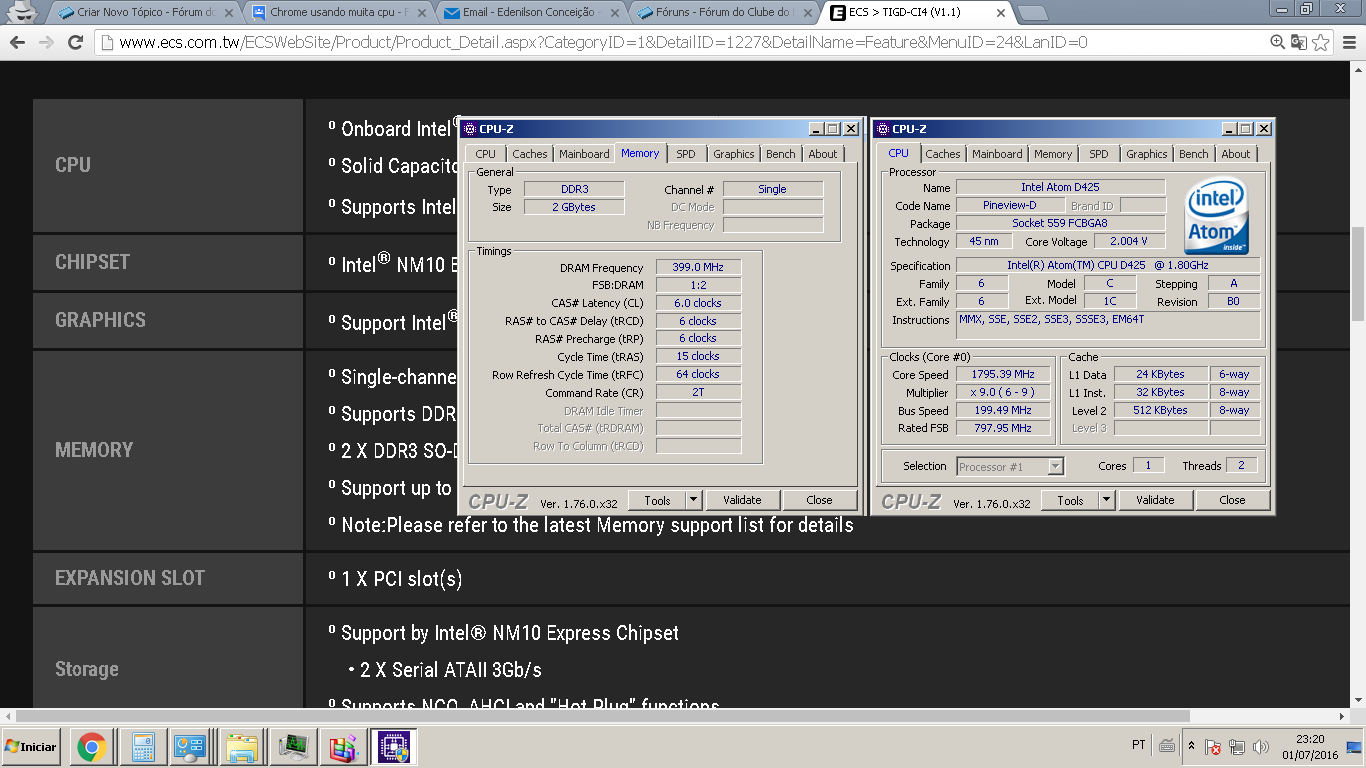Show hidden tray icons with the arrows
The image size is (1366, 768).
[x=1191, y=746]
